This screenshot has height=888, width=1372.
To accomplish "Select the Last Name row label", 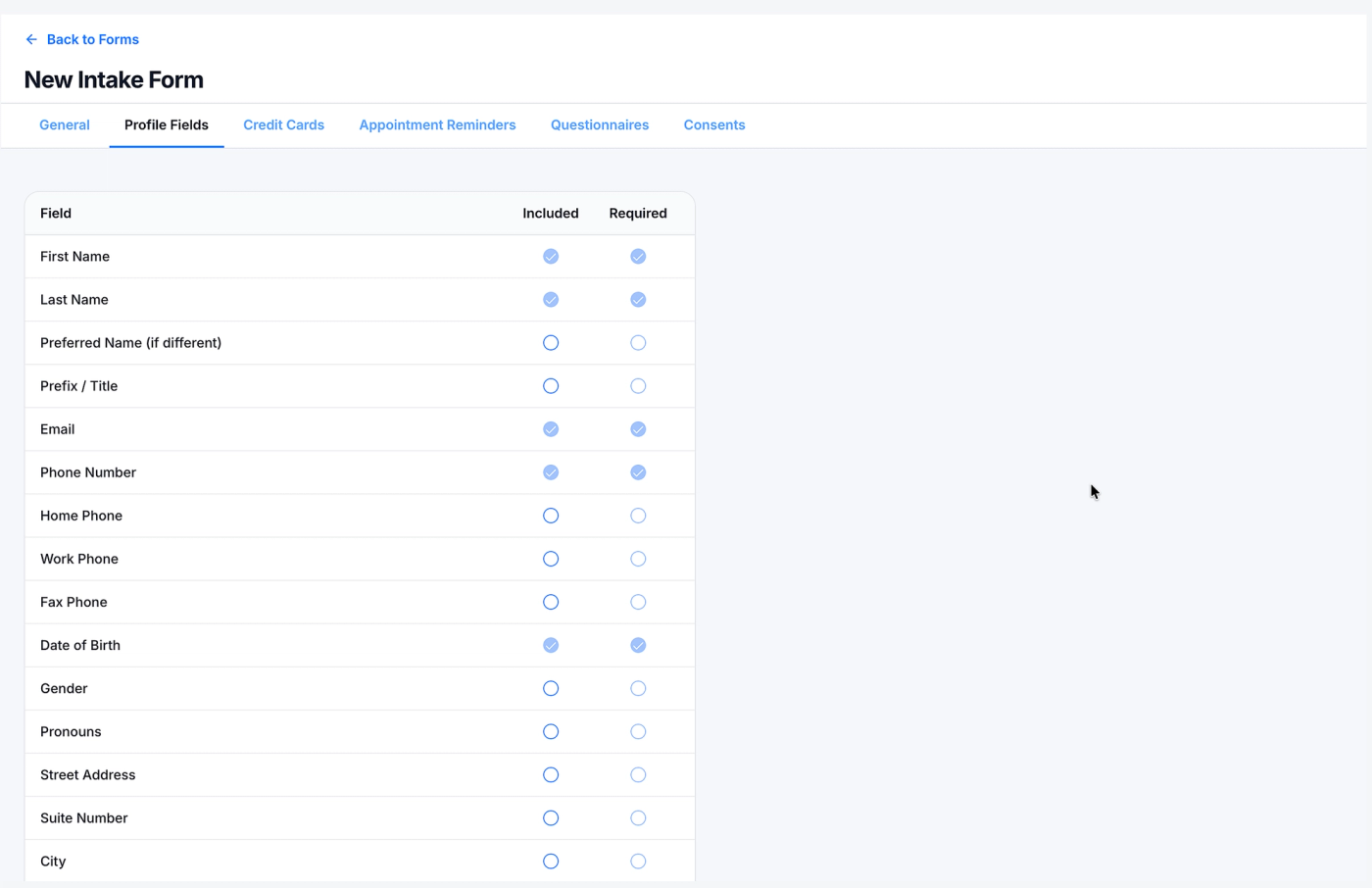I will [x=74, y=300].
